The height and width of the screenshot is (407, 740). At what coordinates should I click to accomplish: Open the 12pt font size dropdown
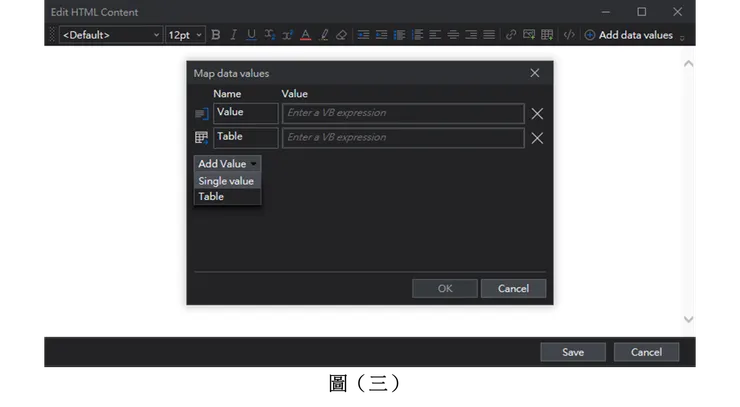coord(185,35)
